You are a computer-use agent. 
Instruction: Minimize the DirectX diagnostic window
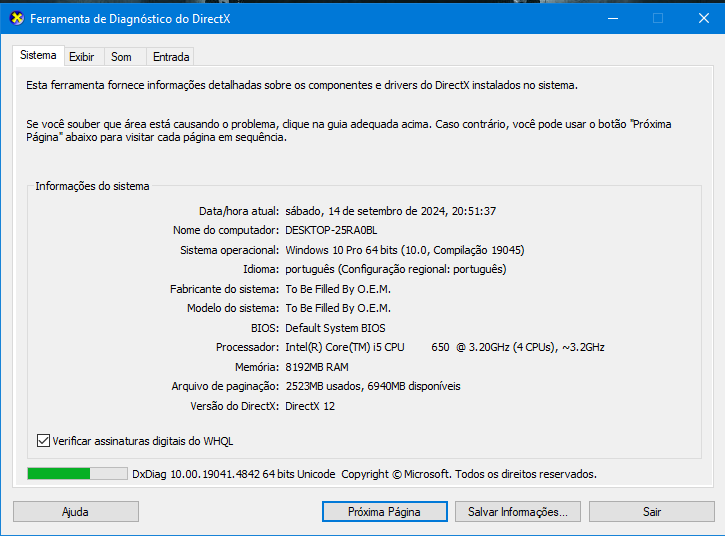tap(613, 18)
